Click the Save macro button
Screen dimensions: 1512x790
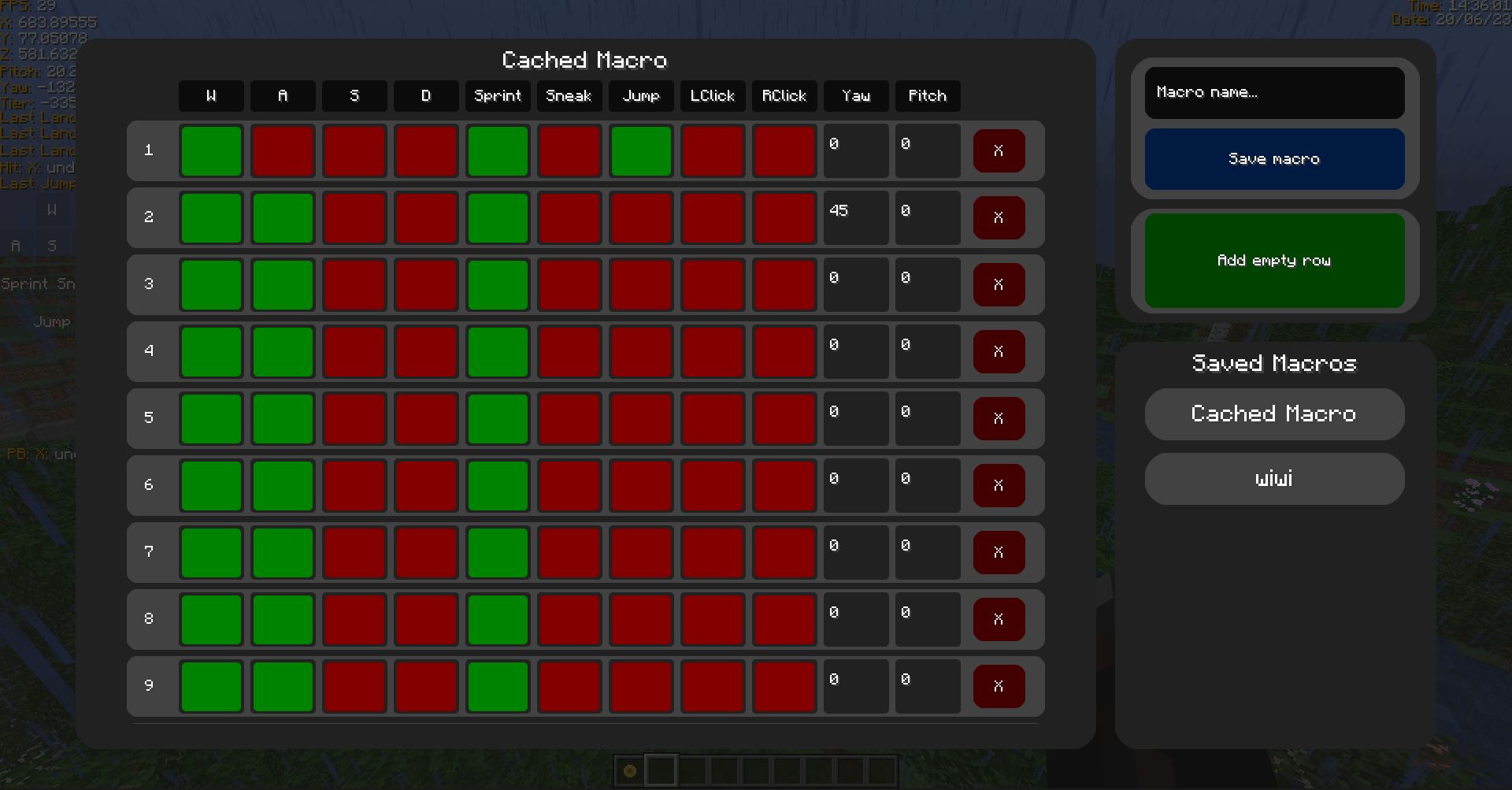pos(1273,158)
